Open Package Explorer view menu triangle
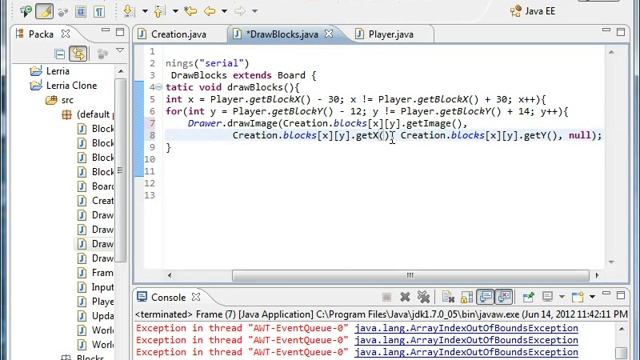The width and height of the screenshot is (640, 360). pos(120,50)
